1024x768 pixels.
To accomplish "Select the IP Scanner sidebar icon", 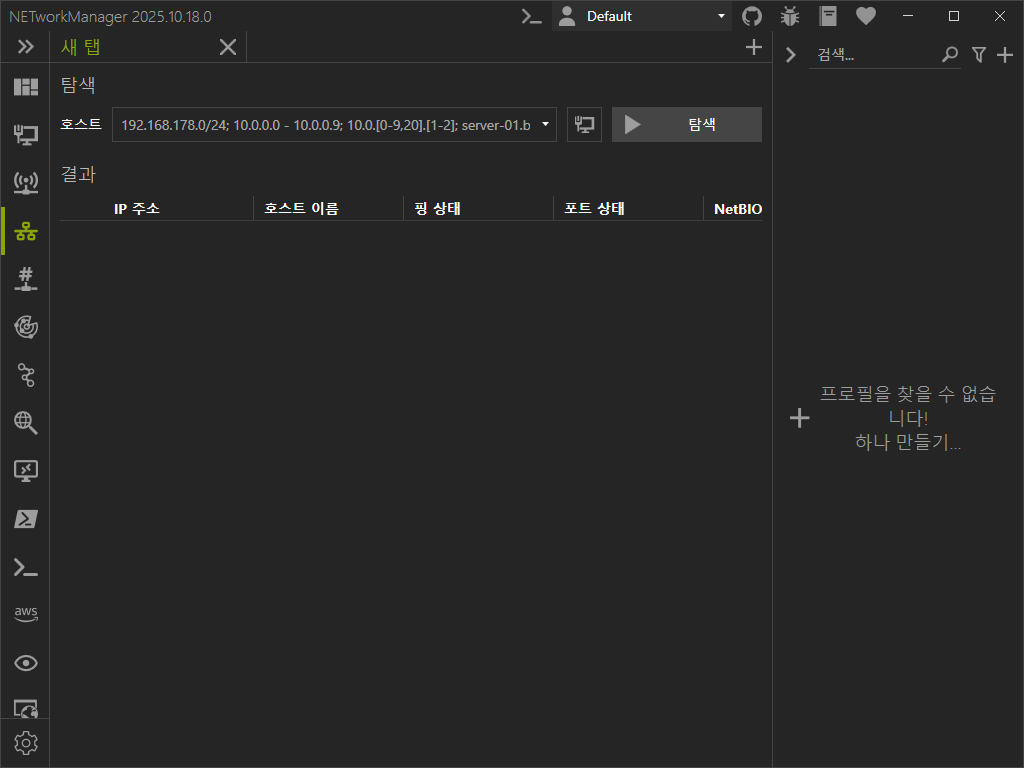I will (25, 231).
